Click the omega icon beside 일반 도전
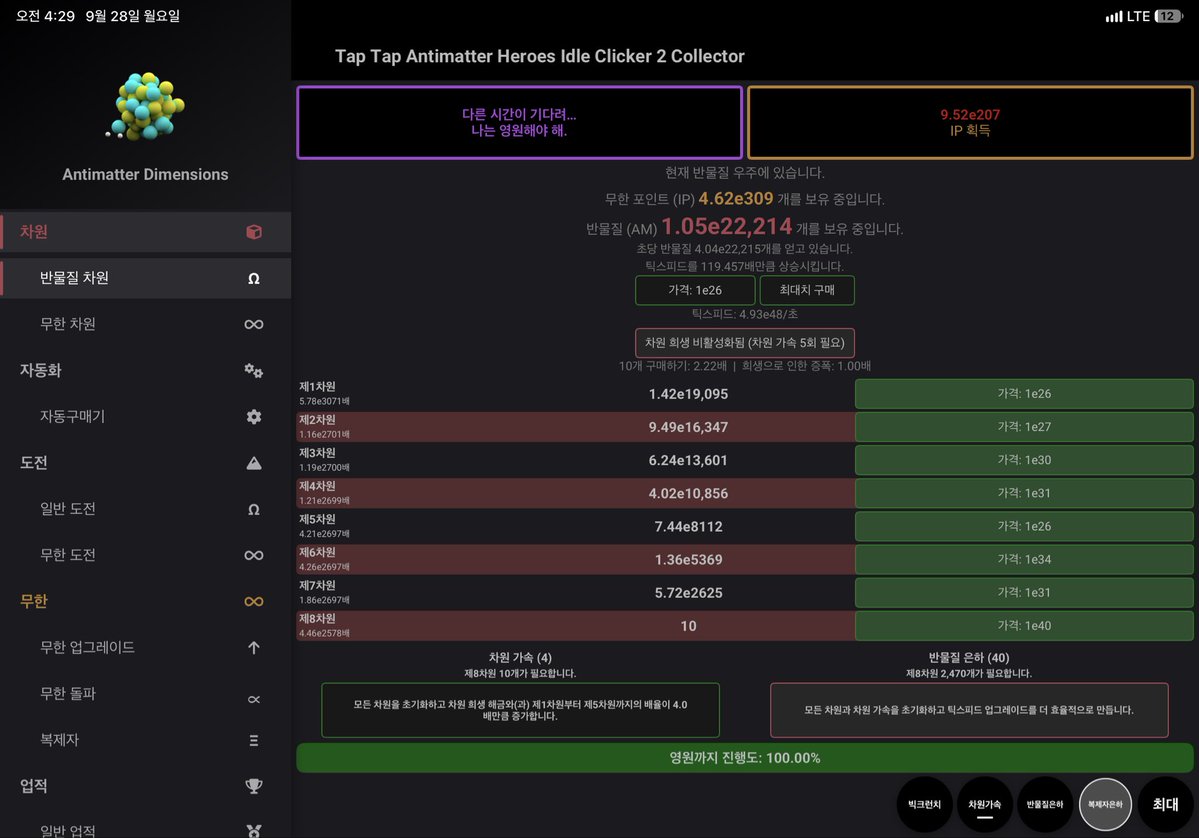 click(x=254, y=509)
